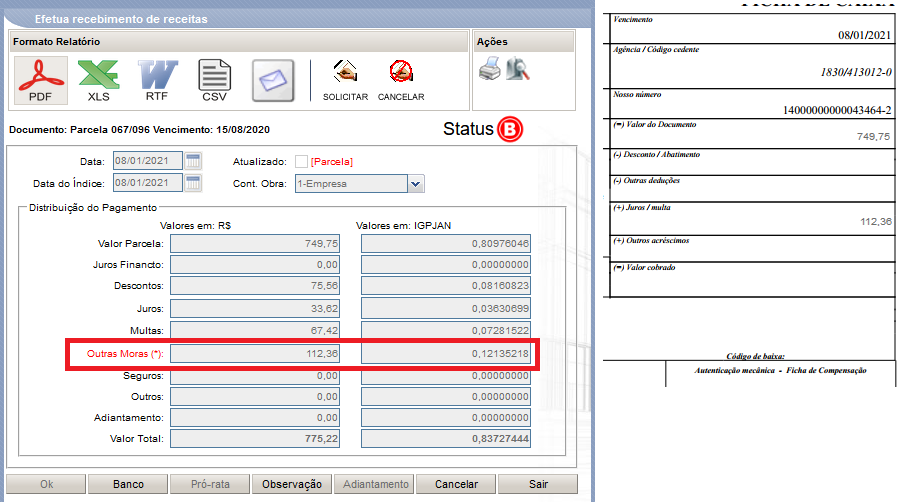Click the Data input field

[148, 161]
